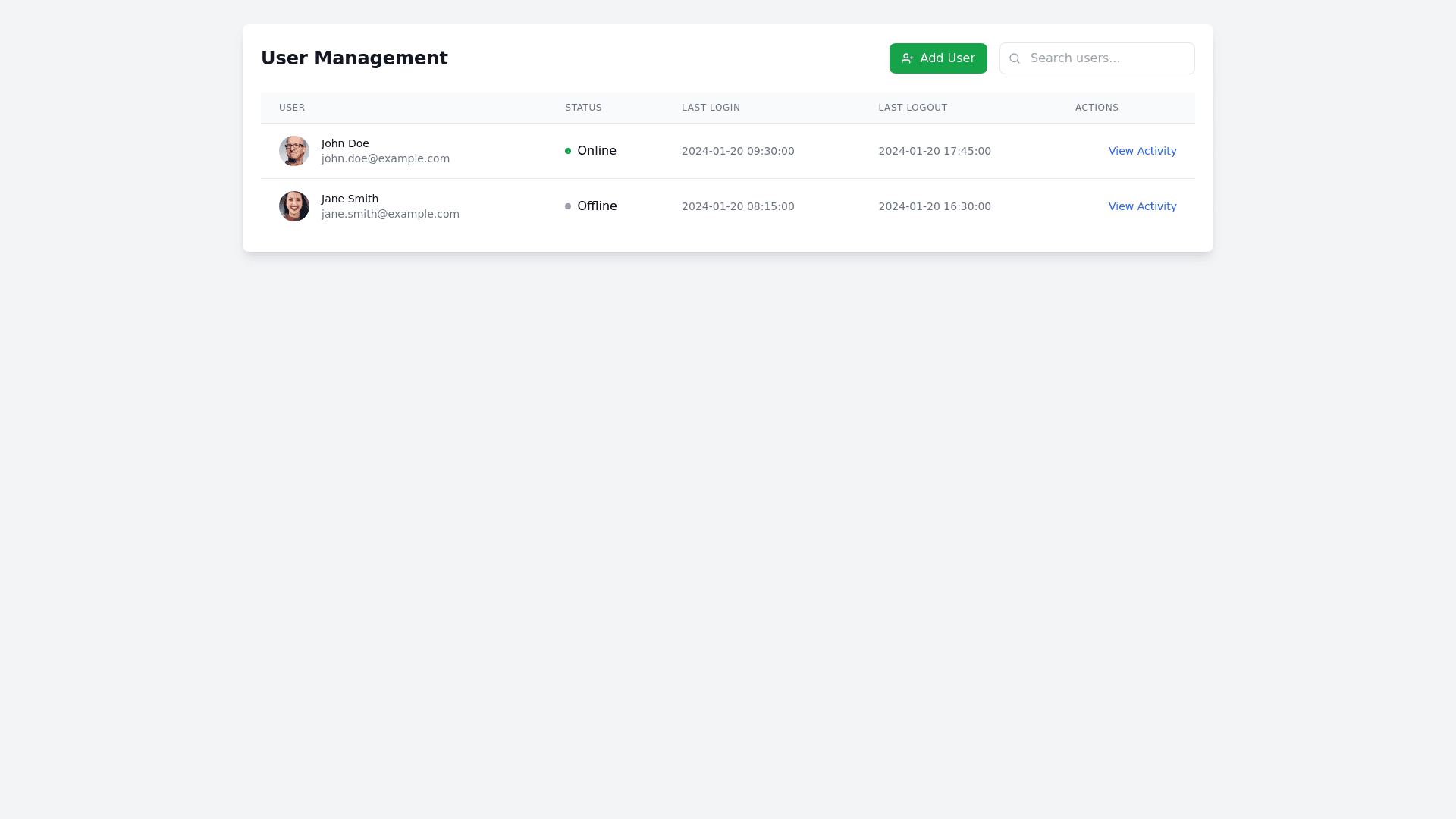
Task: Click the Actions column header
Action: coord(1097,108)
